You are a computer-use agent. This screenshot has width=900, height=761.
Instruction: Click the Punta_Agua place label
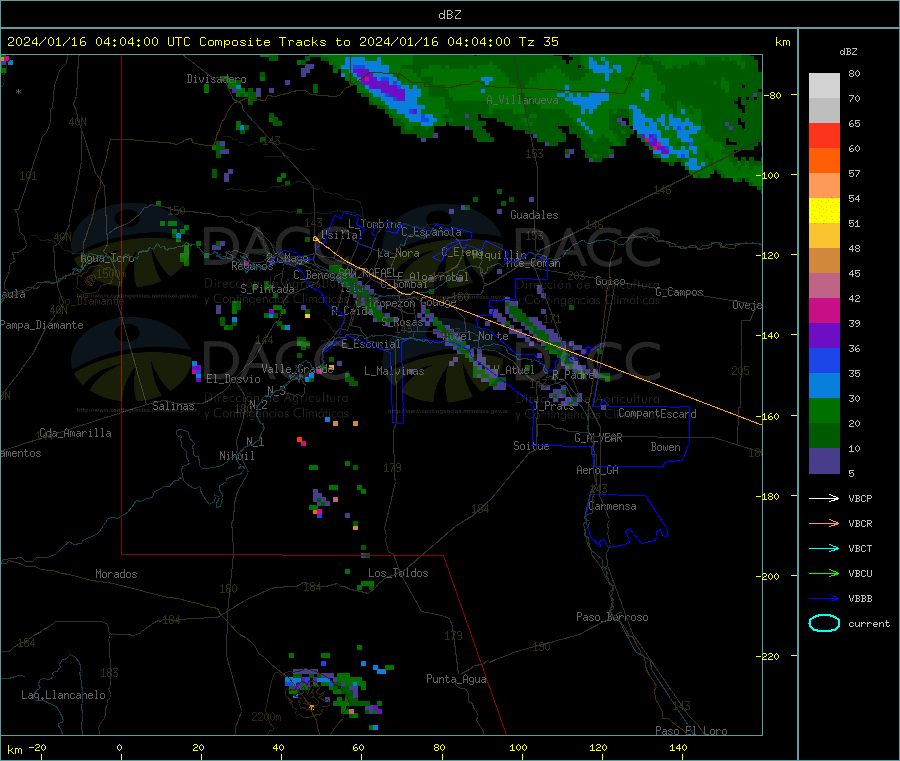(456, 679)
